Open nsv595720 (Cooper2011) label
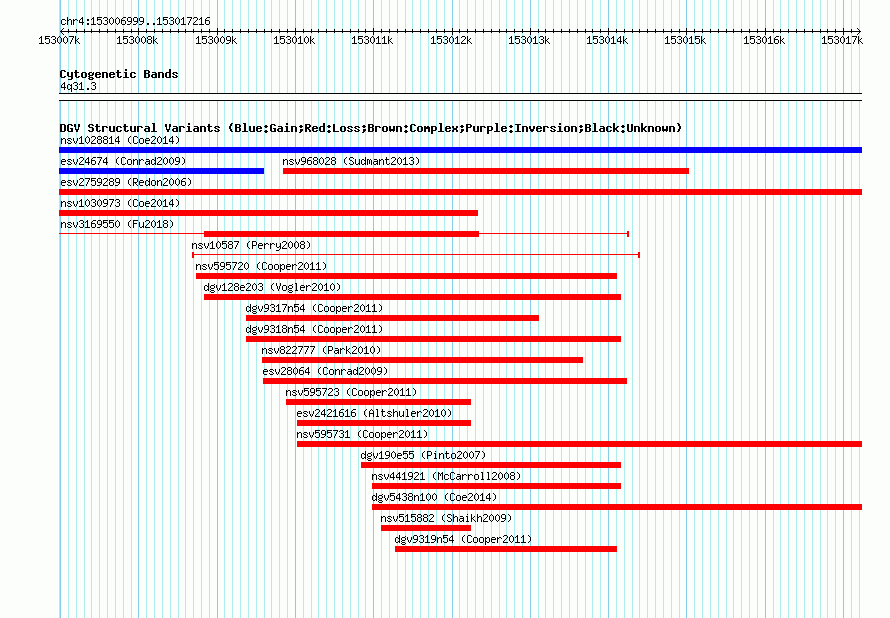Viewport: 890px width, 618px height. pos(261,266)
